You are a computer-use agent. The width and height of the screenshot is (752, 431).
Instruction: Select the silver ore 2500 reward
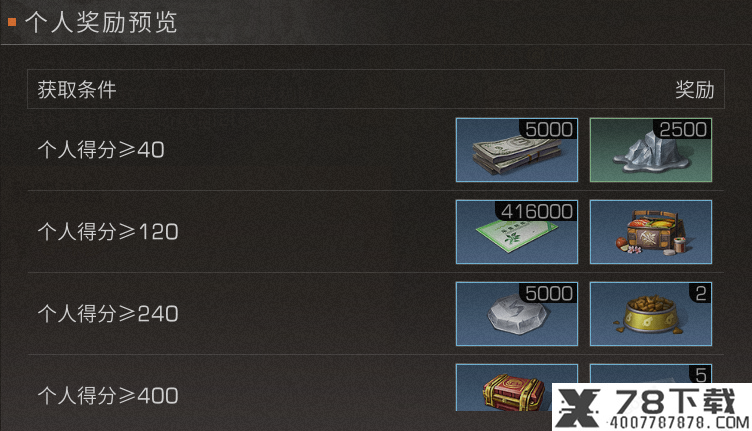coord(650,150)
